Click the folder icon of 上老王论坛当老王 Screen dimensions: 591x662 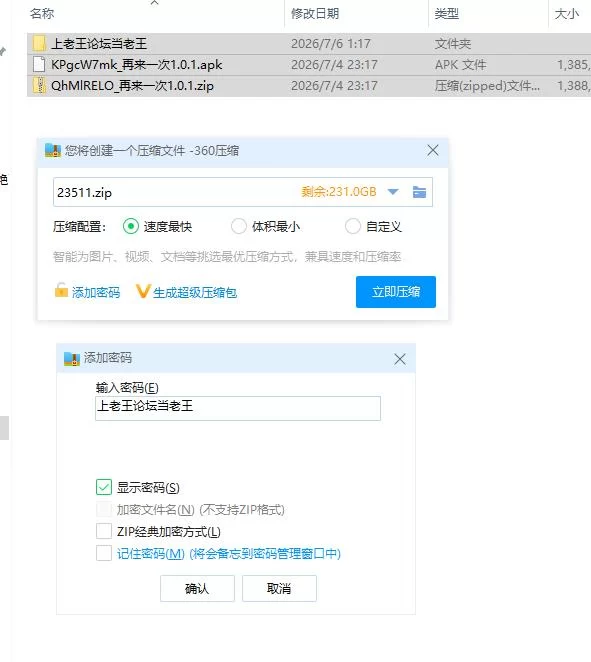tap(39, 43)
